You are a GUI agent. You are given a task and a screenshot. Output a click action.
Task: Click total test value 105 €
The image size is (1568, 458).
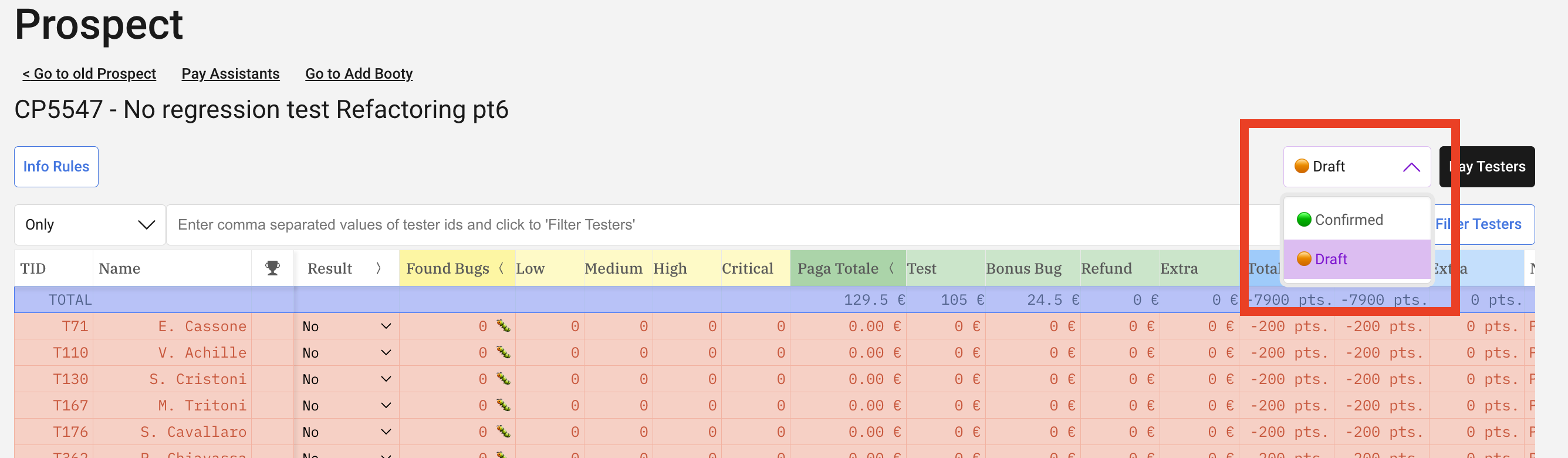962,299
